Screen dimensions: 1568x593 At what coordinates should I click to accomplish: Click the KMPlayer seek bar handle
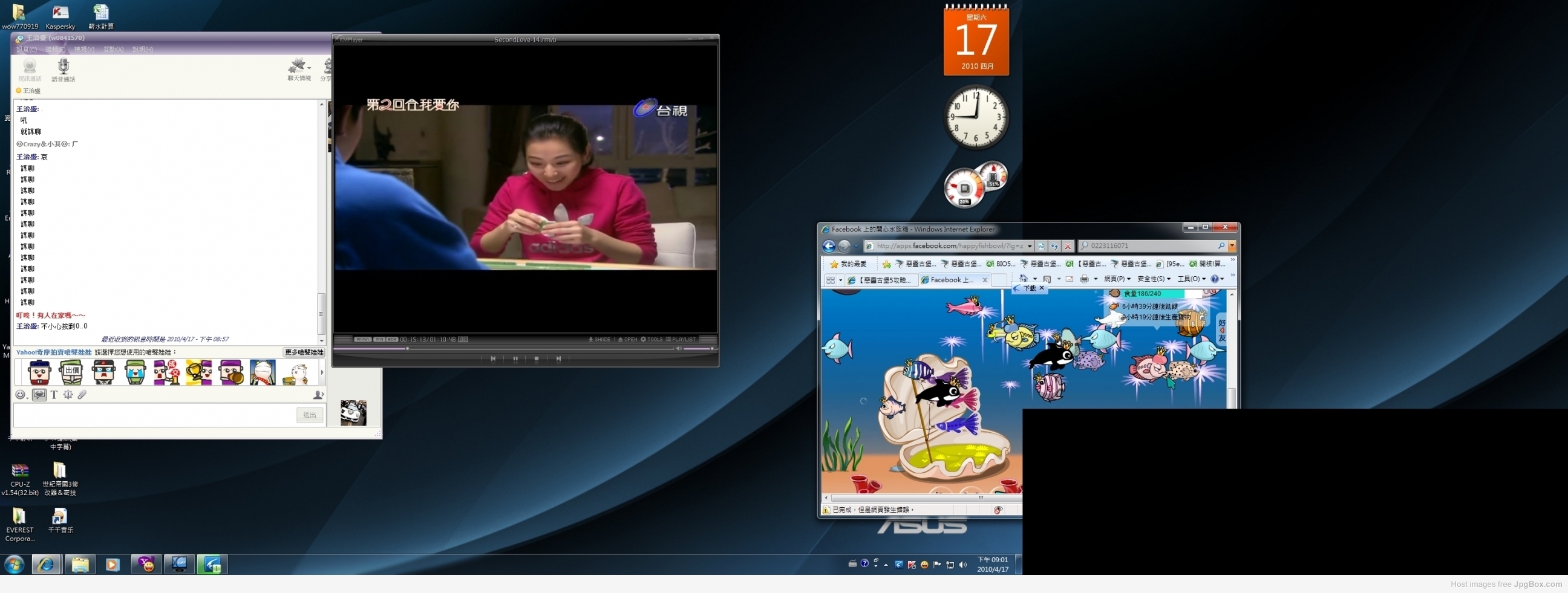407,349
